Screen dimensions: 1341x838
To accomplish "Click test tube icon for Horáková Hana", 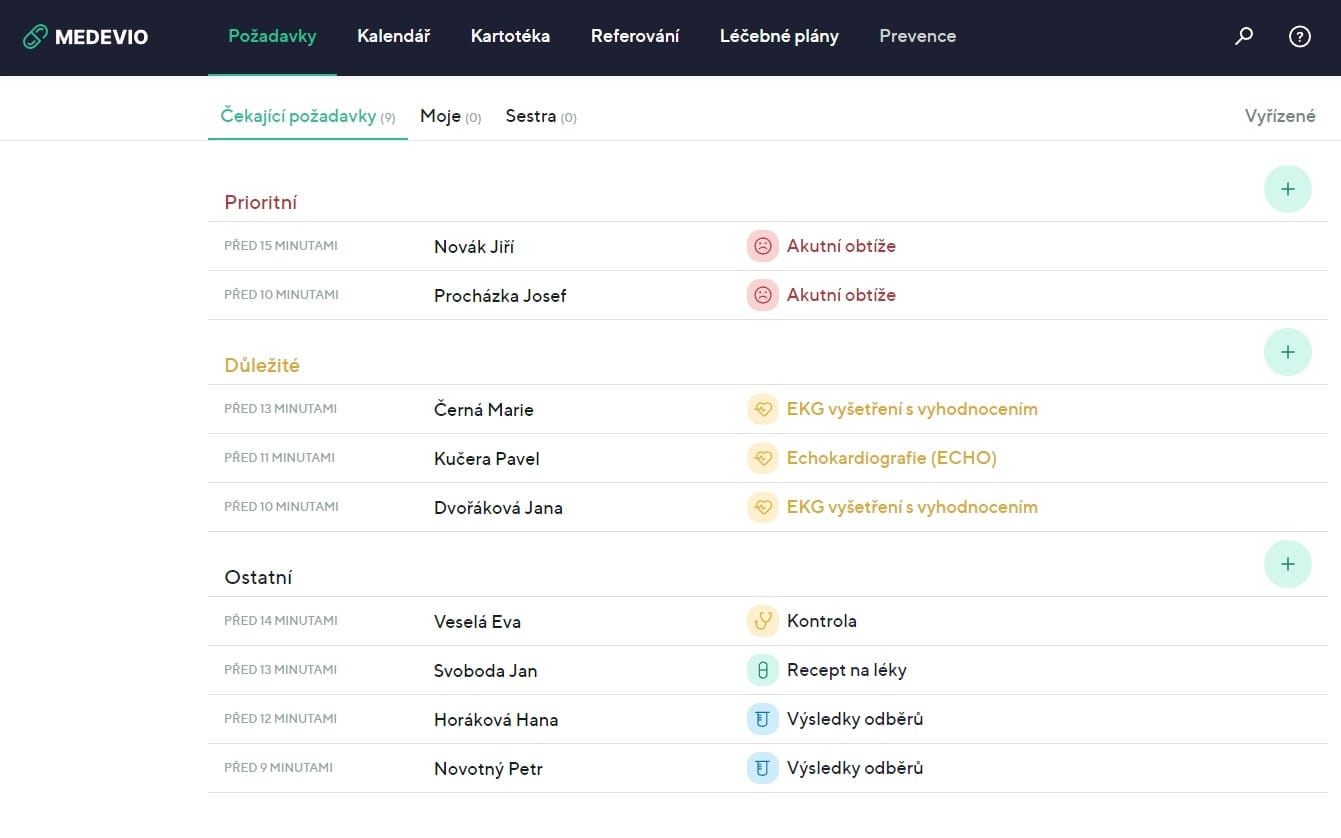I will click(x=762, y=719).
